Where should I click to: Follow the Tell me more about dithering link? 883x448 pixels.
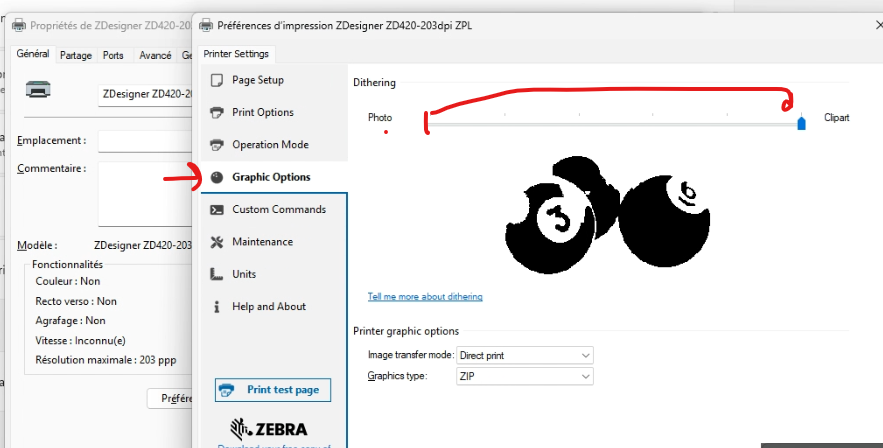click(425, 297)
